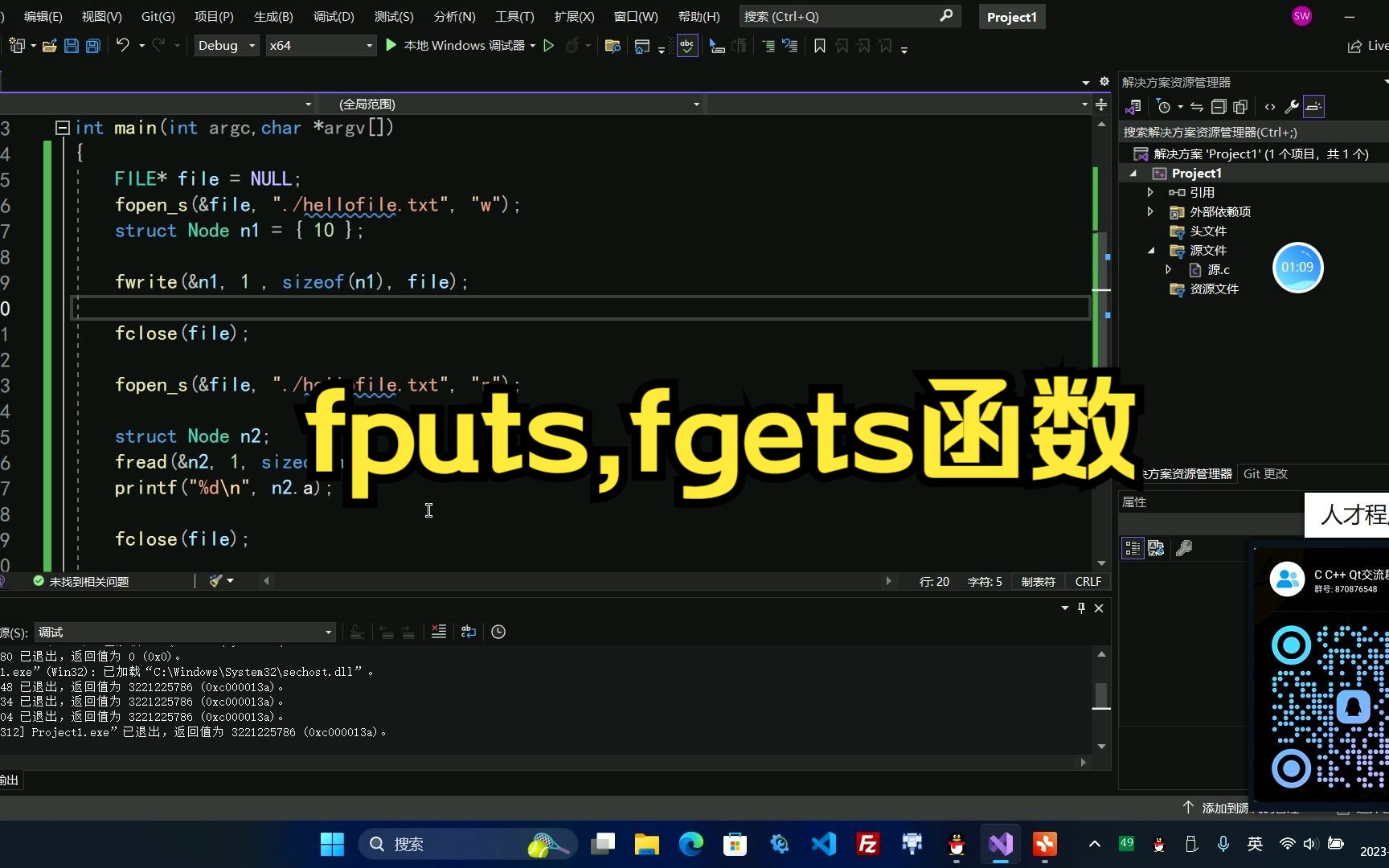This screenshot has height=868, width=1389.
Task: Click the pending changes filter clock icon
Action: tap(1163, 106)
